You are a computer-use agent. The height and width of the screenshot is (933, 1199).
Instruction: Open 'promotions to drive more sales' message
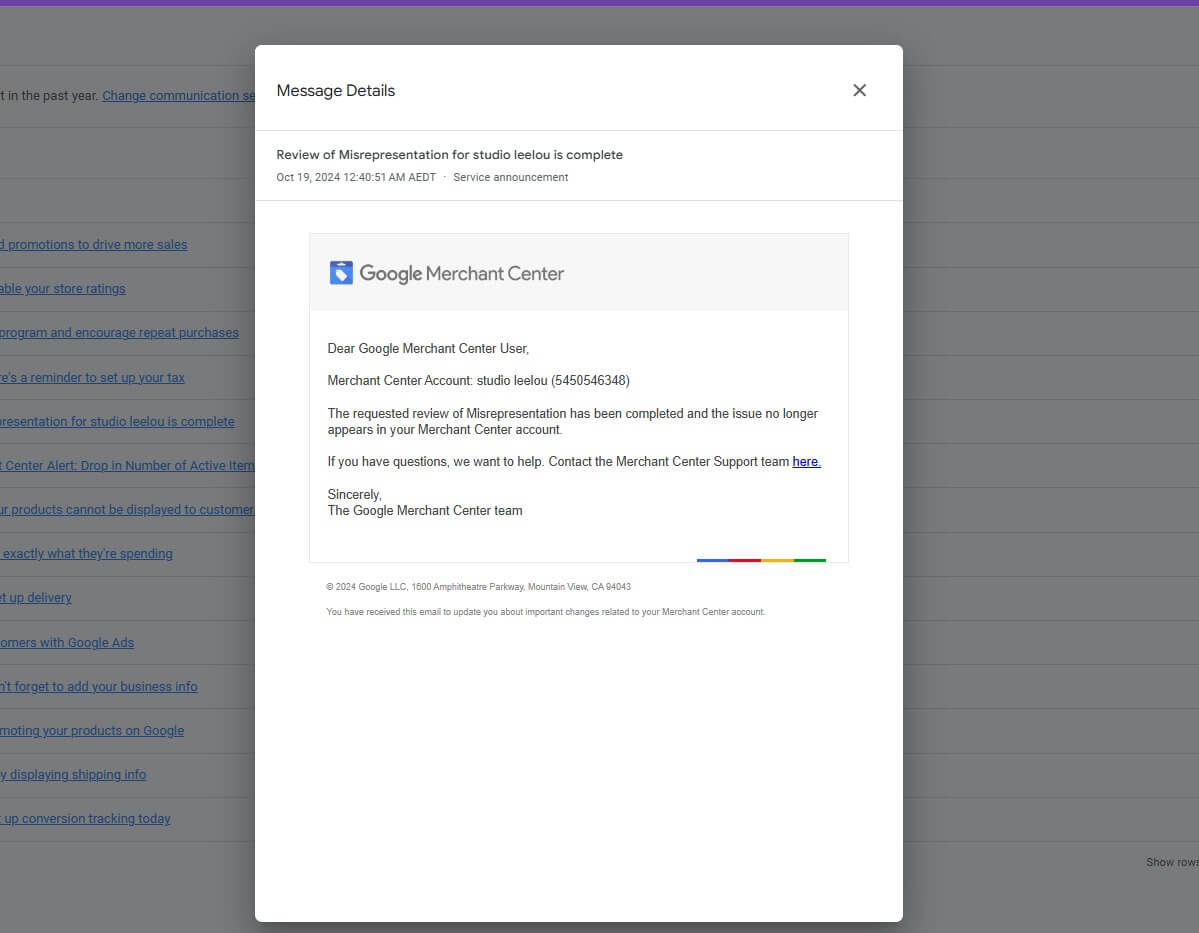[x=93, y=245]
